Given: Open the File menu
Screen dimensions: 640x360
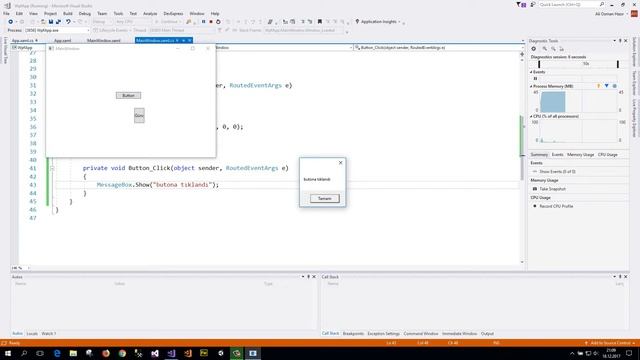Looking at the screenshot, I should click(x=6, y=13).
